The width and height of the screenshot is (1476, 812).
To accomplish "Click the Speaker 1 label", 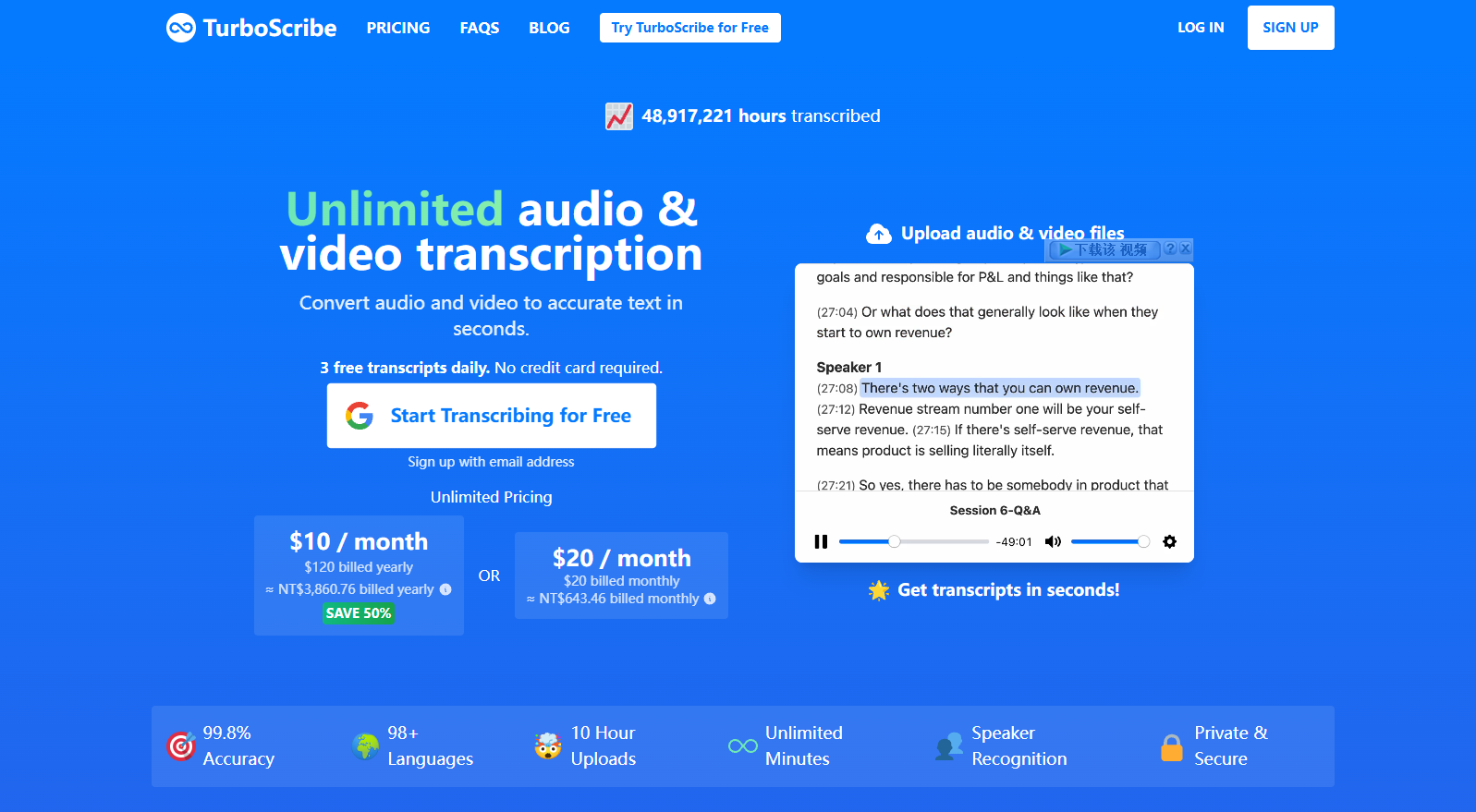I will 849,368.
